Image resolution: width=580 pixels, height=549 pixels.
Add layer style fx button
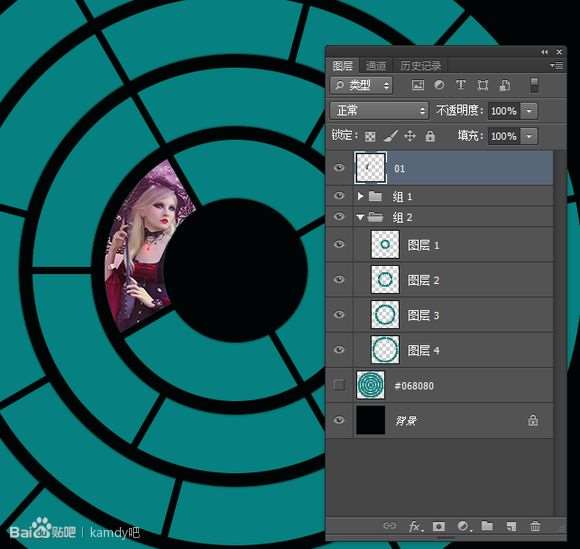coord(415,526)
